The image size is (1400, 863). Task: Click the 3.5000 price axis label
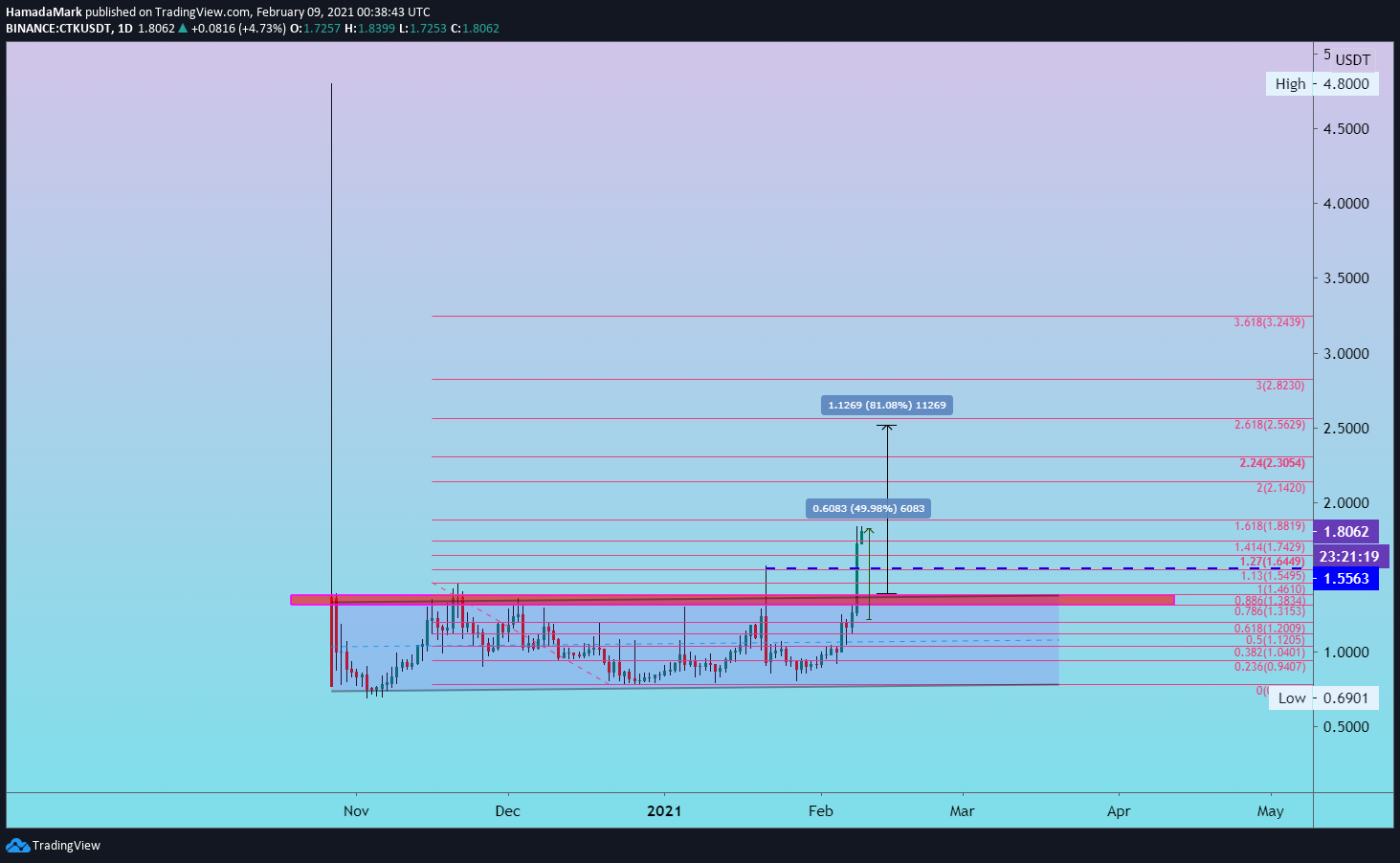1346,278
